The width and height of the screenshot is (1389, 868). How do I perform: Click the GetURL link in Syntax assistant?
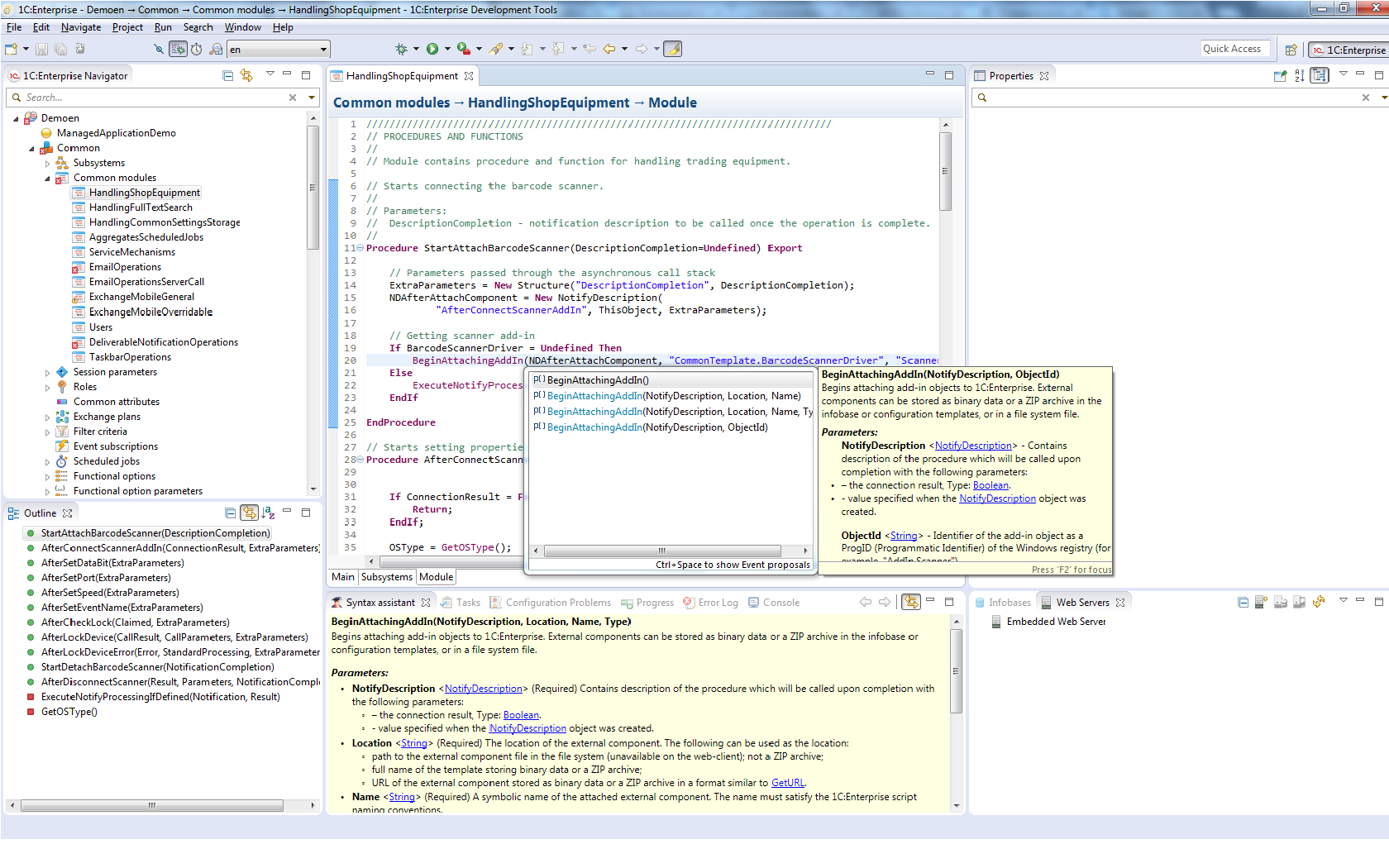point(787,783)
